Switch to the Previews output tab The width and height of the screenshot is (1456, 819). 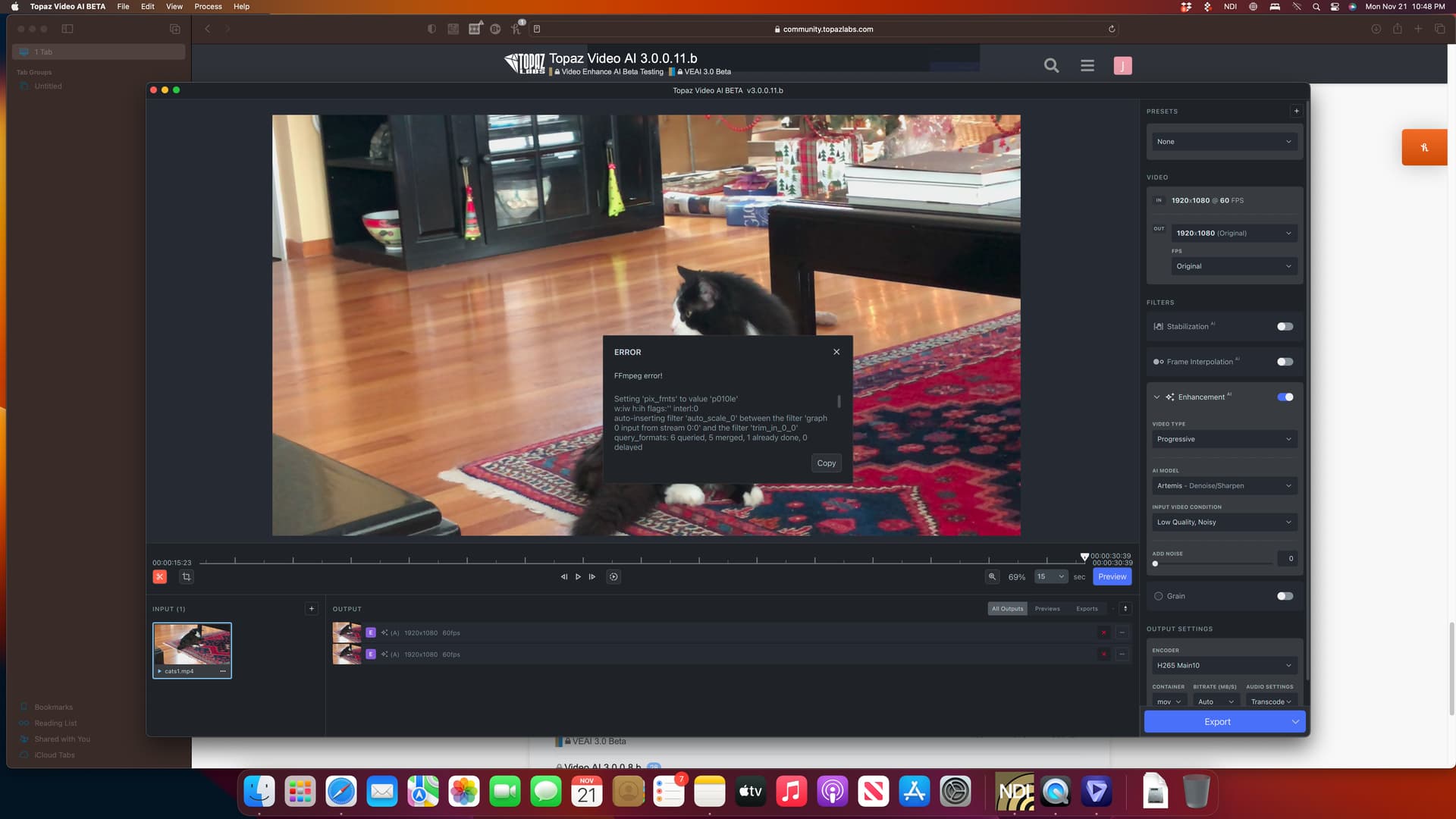click(1047, 609)
